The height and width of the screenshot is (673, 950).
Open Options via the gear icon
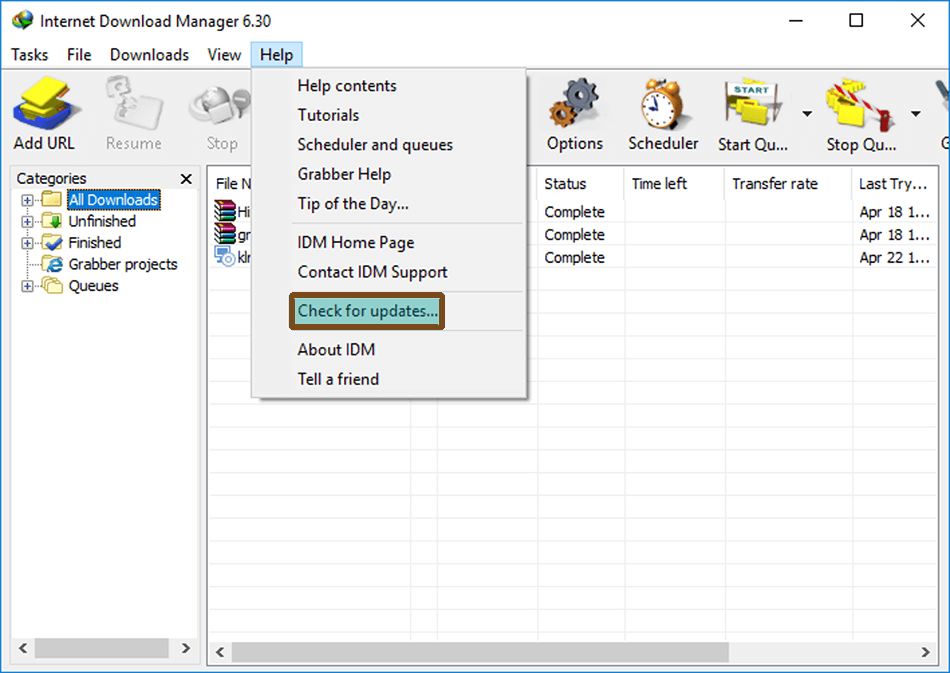(x=575, y=110)
